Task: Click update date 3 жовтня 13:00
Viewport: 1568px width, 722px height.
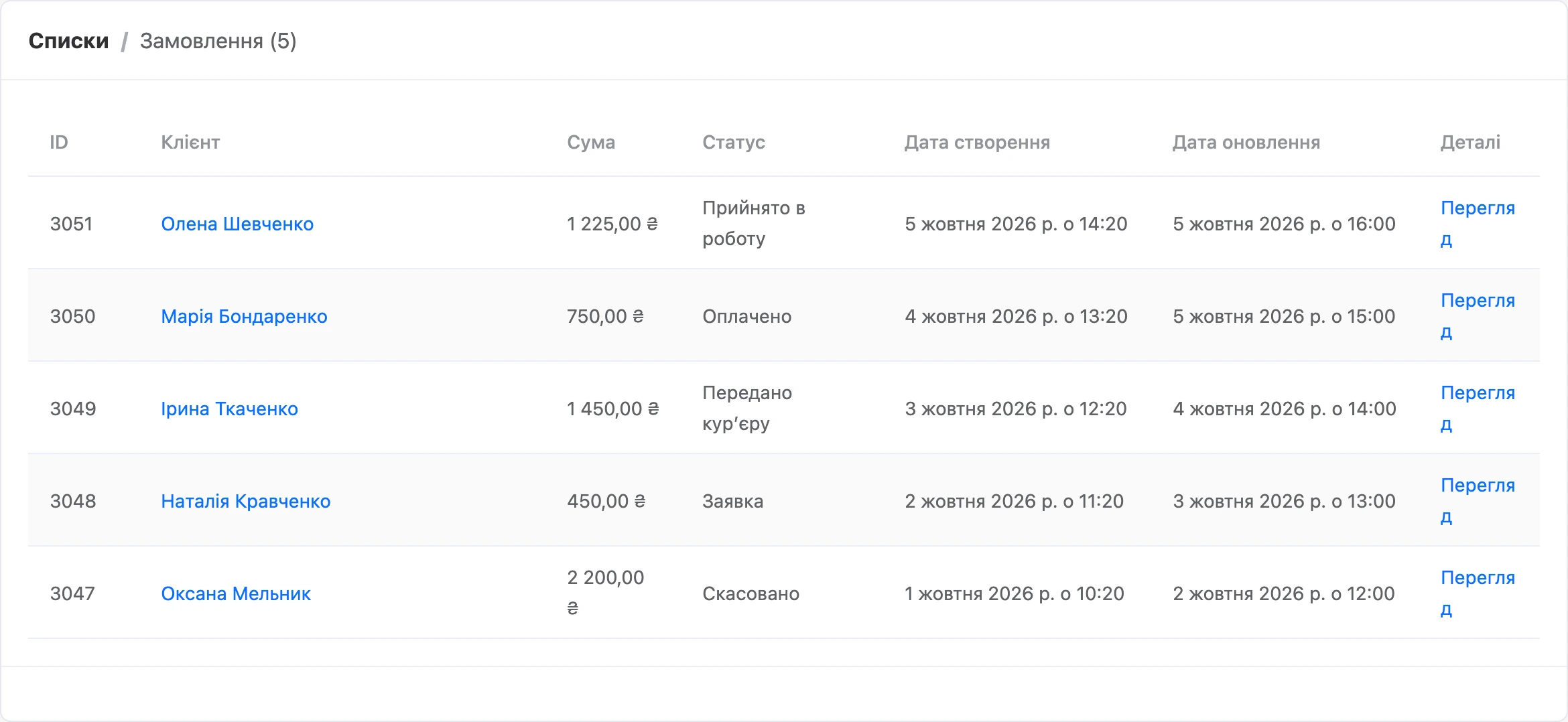Action: (x=1284, y=501)
